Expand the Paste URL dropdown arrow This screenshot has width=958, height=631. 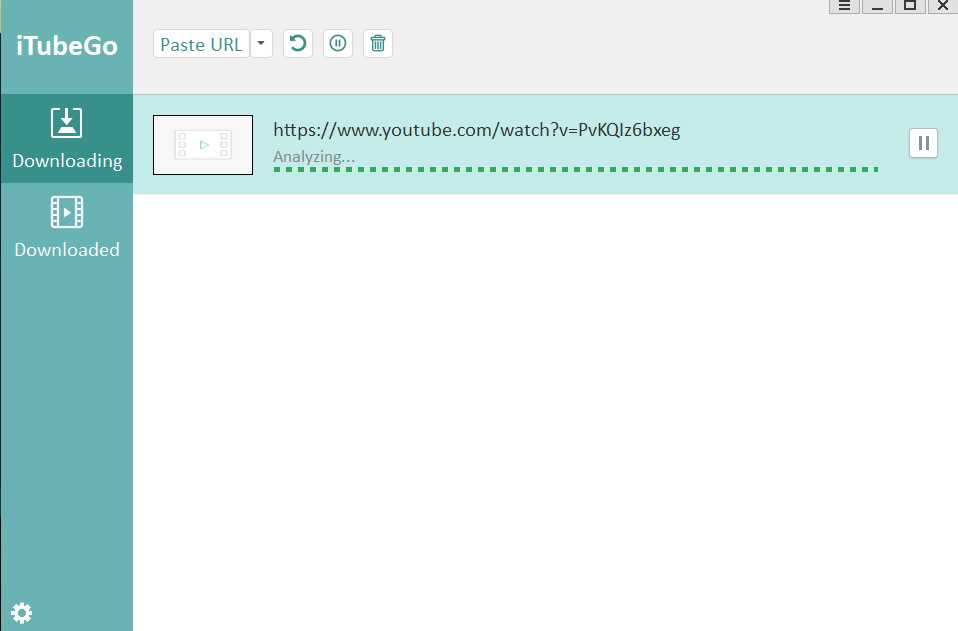pos(261,44)
